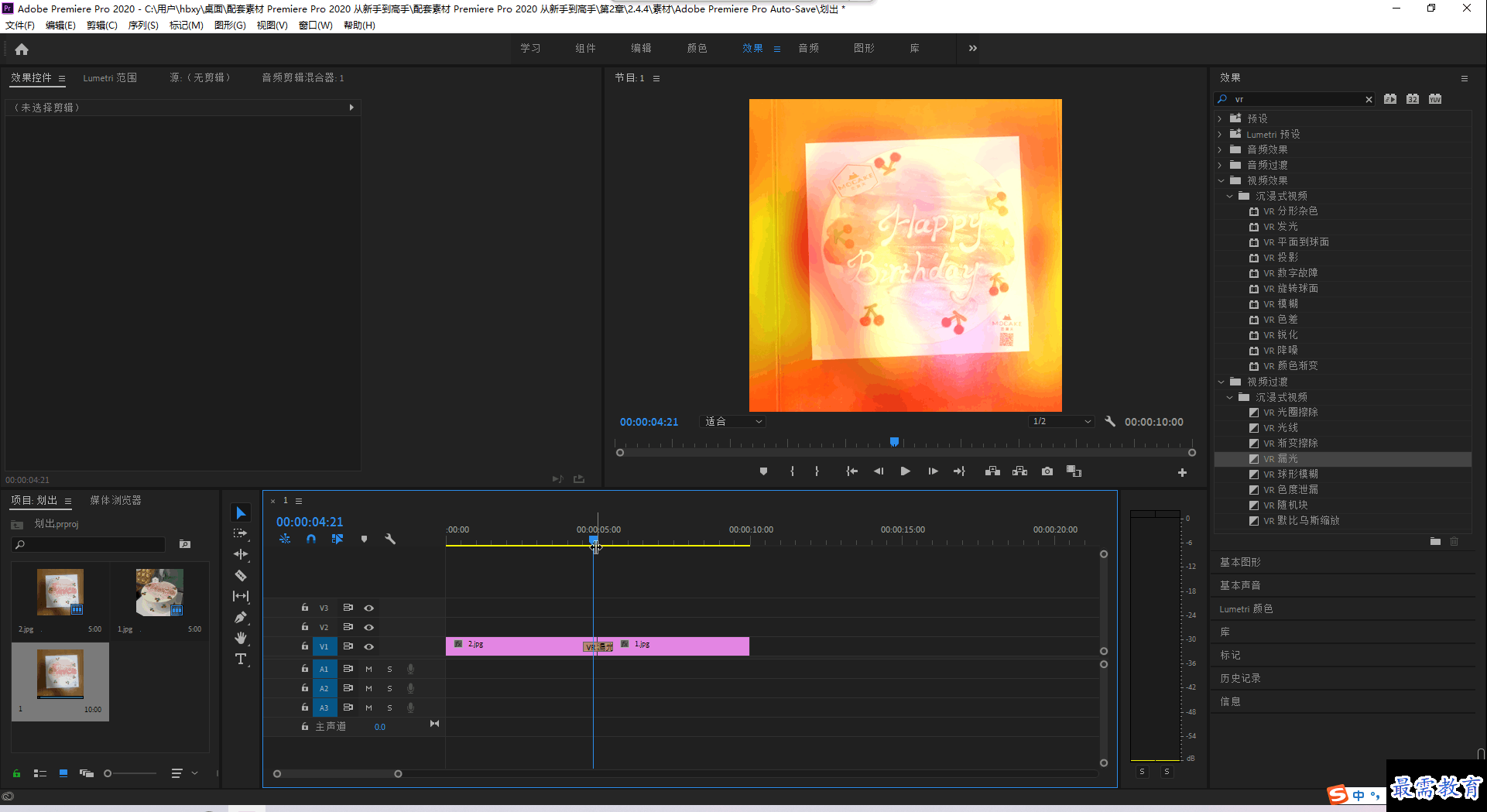Open the 历史记录 panel

point(1240,678)
